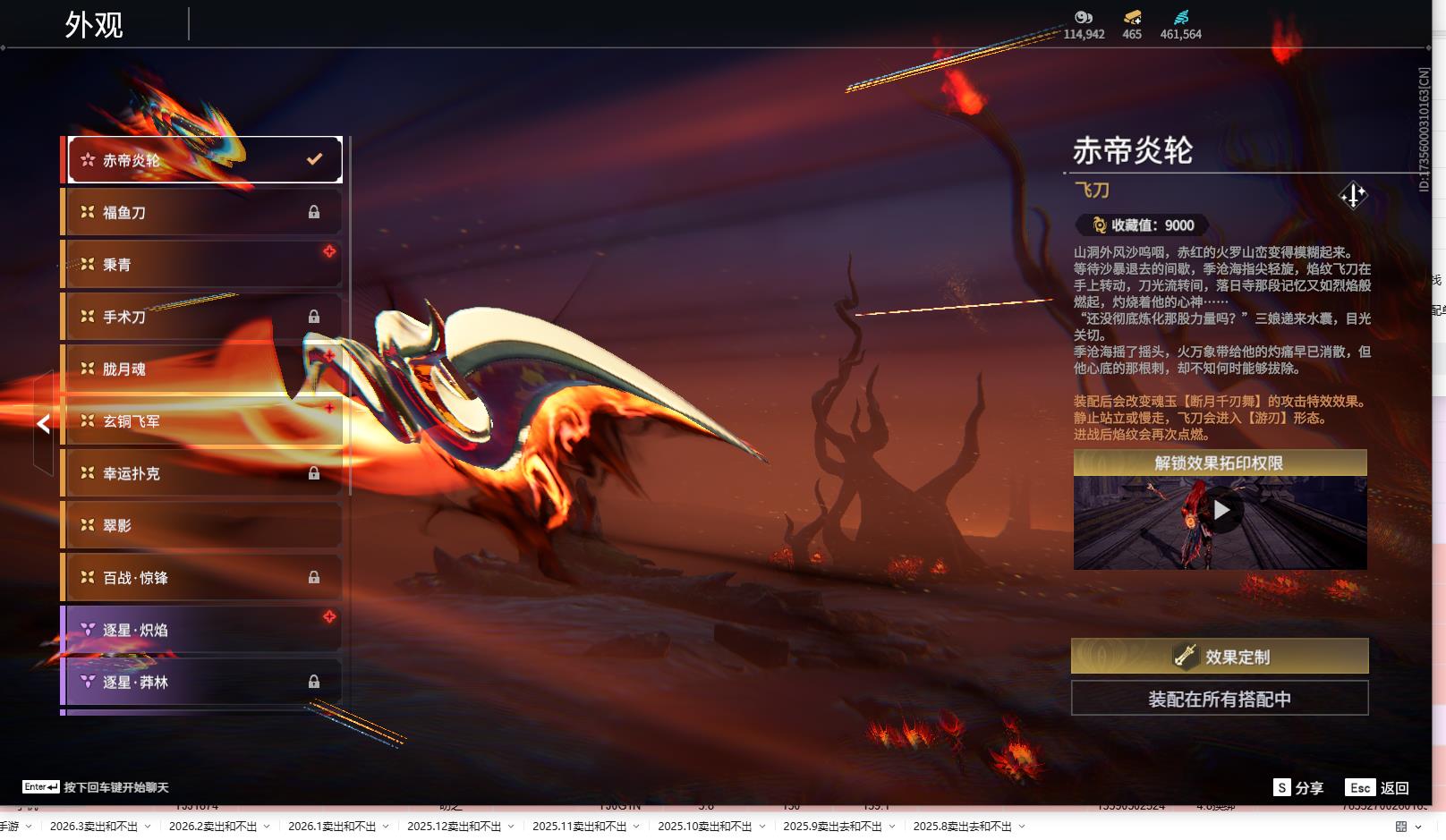This screenshot has width=1446, height=840.
Task: Select the 玄铜飞军 skin entry
Action: pyautogui.click(x=205, y=420)
